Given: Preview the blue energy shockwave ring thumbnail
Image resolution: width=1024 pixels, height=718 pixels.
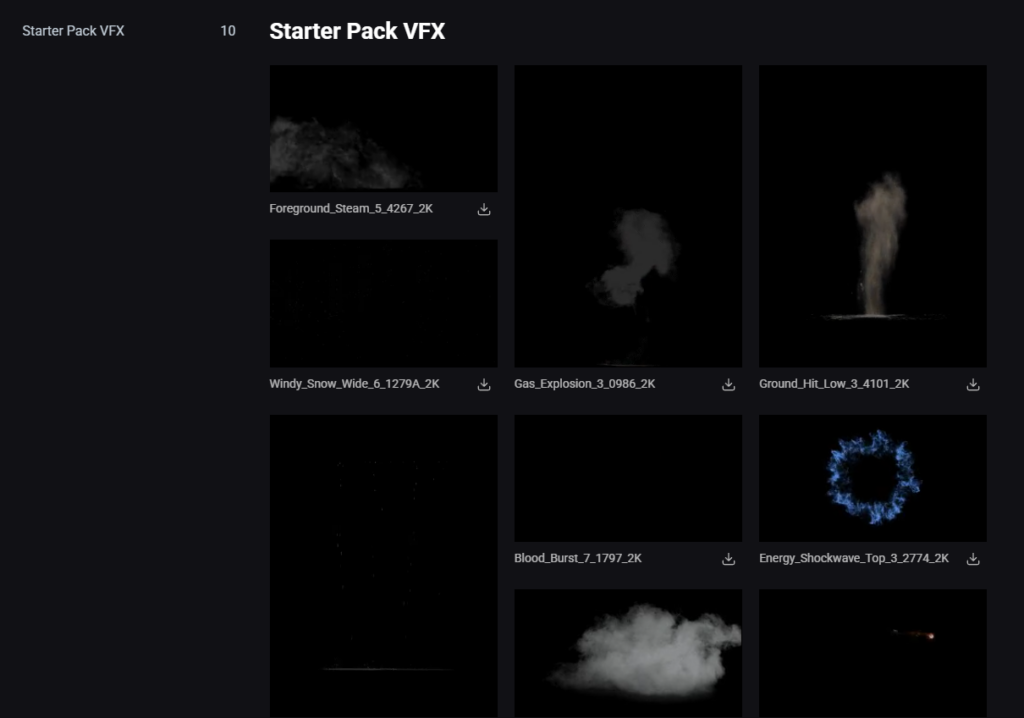Looking at the screenshot, I should click(x=872, y=478).
